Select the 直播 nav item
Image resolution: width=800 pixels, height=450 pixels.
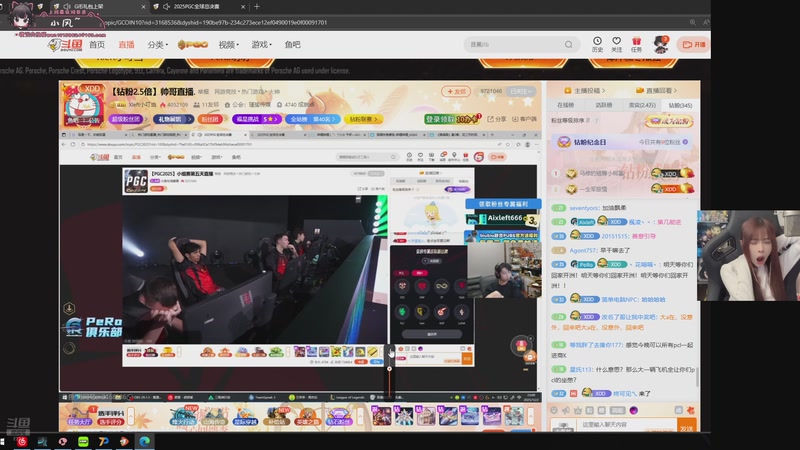[126, 45]
